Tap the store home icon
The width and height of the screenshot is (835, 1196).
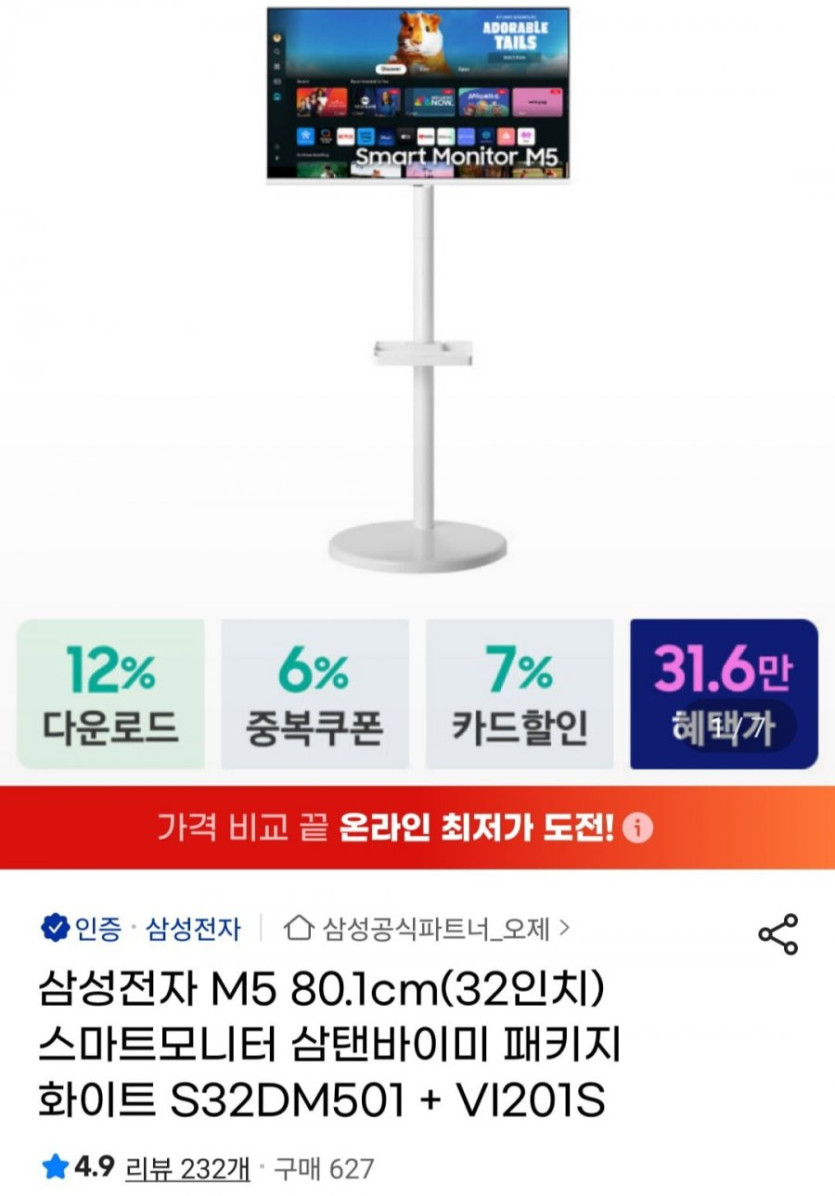298,929
